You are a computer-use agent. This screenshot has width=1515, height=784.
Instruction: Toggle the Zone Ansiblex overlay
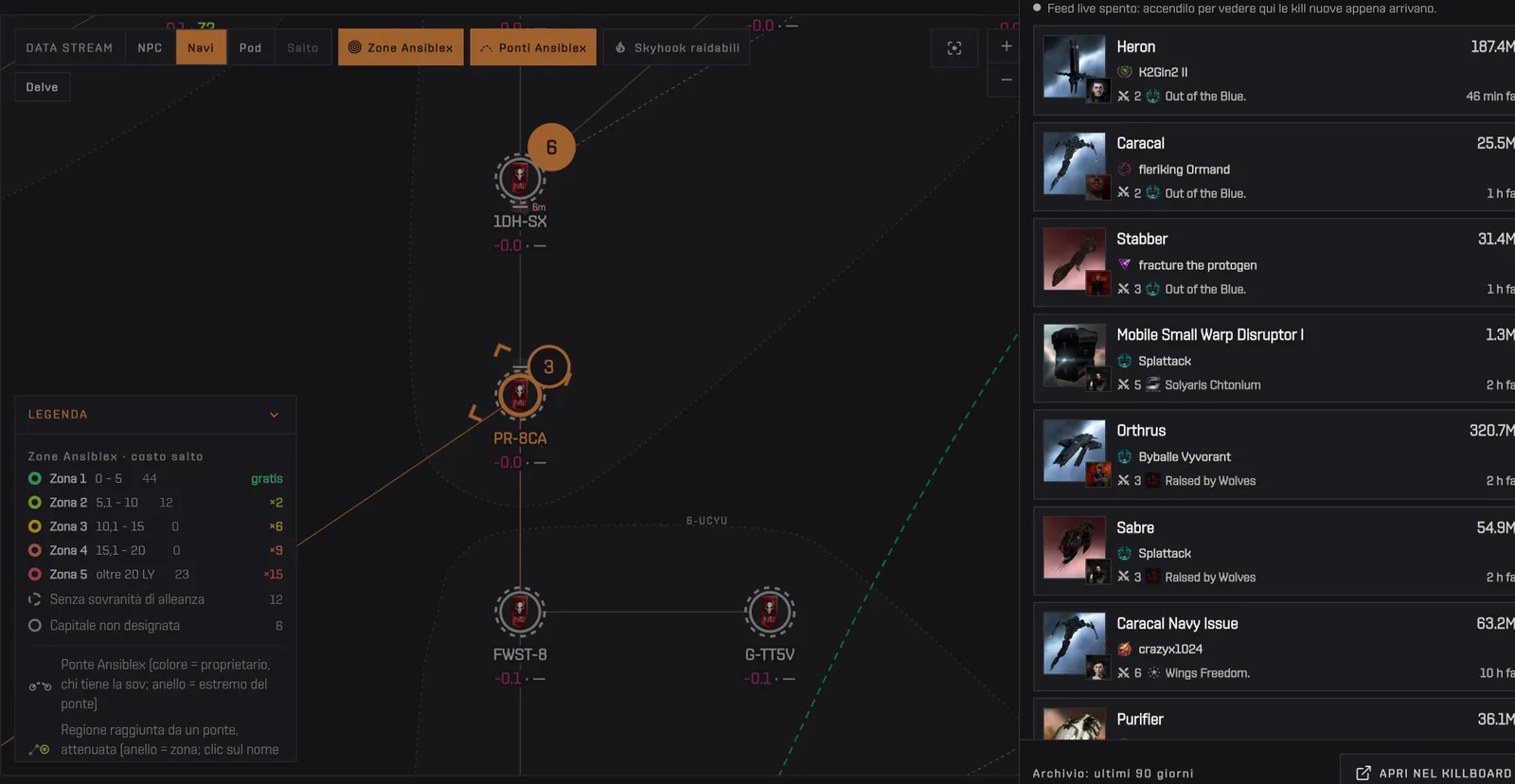(401, 47)
